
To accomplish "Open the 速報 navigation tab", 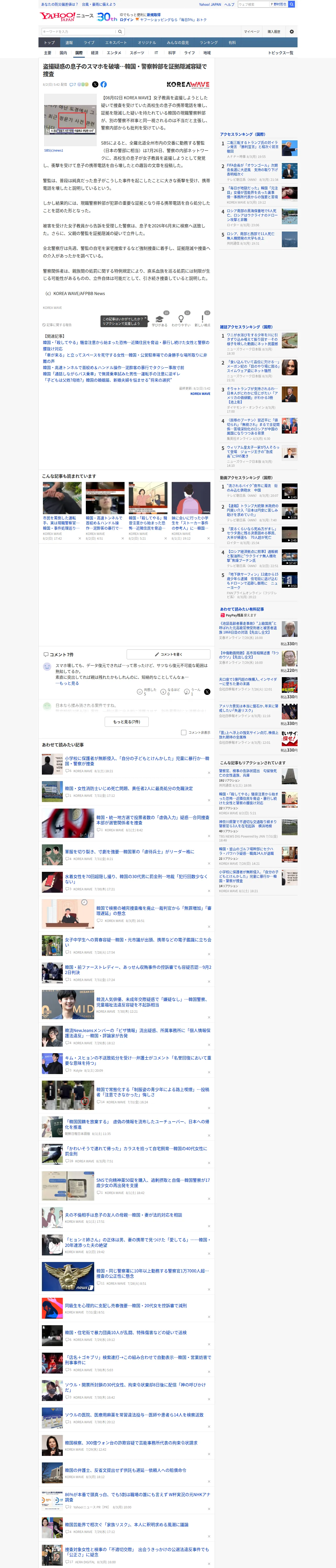I will pos(69,43).
